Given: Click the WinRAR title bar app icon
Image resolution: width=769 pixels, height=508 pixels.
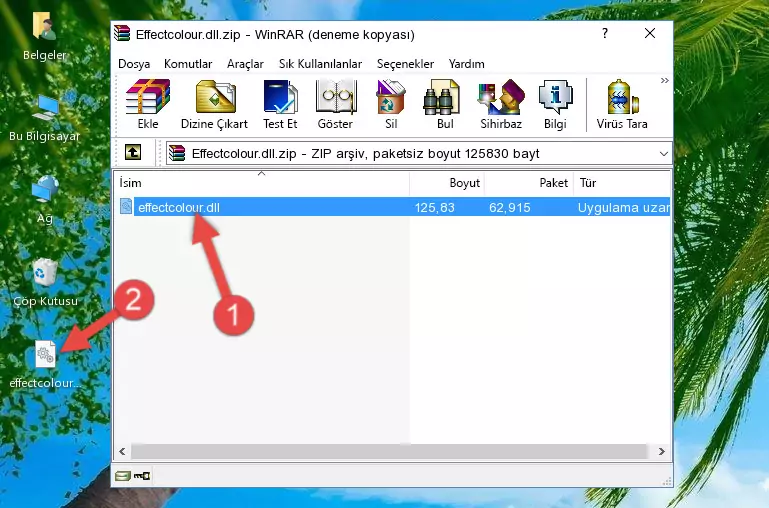Looking at the screenshot, I should (x=122, y=34).
